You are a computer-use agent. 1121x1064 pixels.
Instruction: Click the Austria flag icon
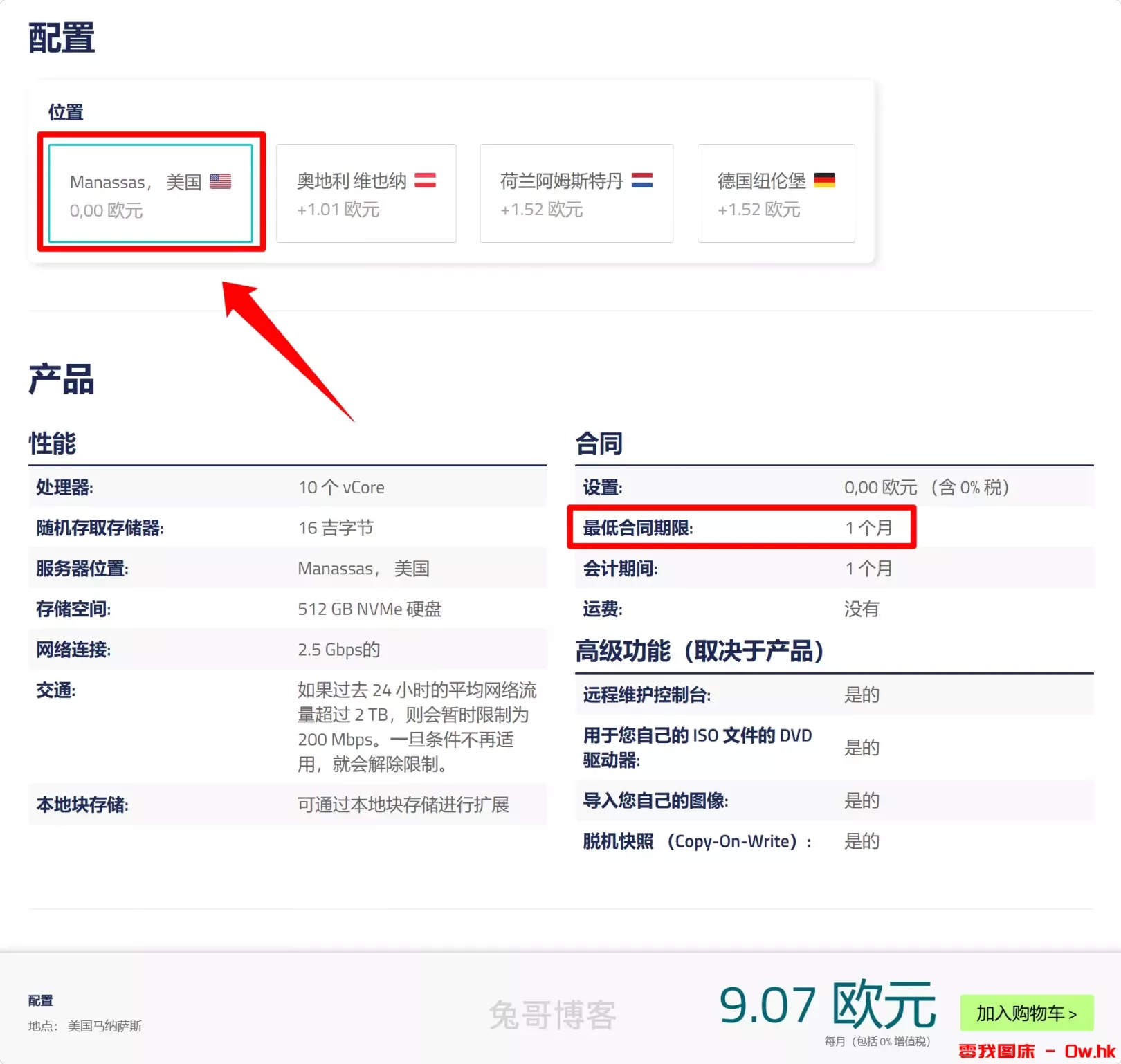425,181
